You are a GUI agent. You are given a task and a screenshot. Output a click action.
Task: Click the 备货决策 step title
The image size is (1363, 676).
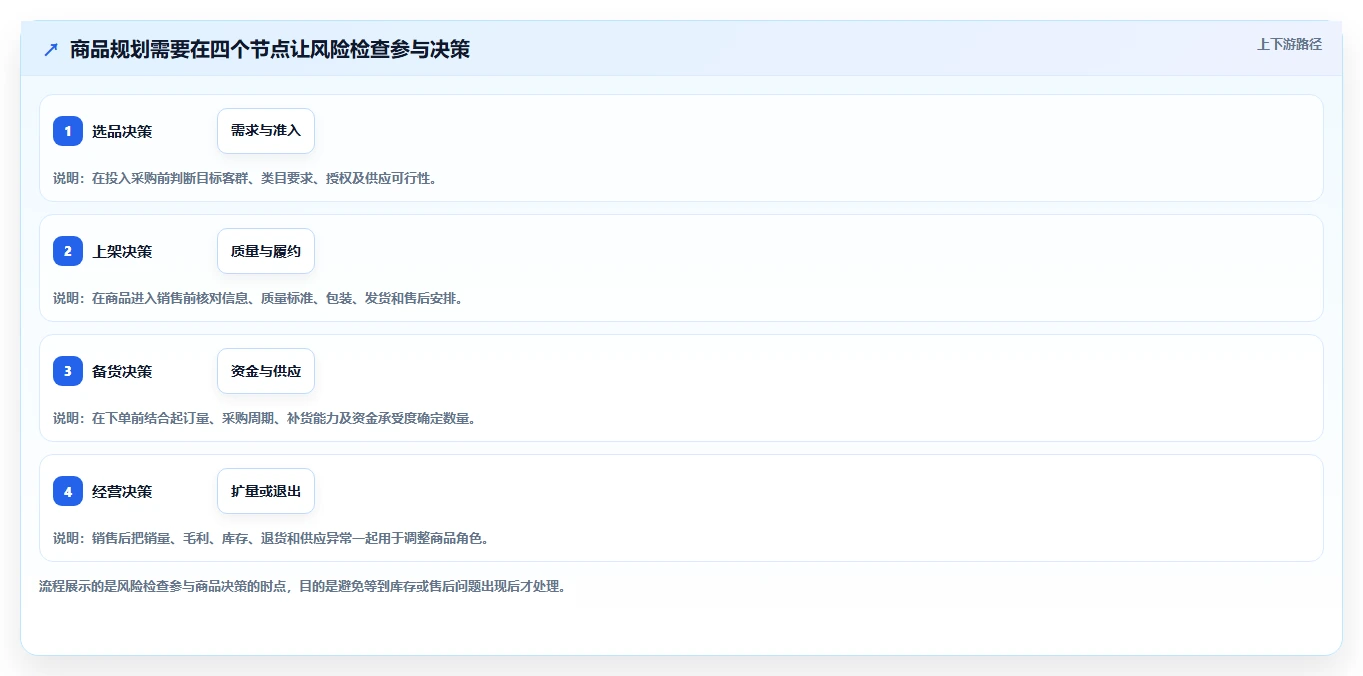point(122,371)
